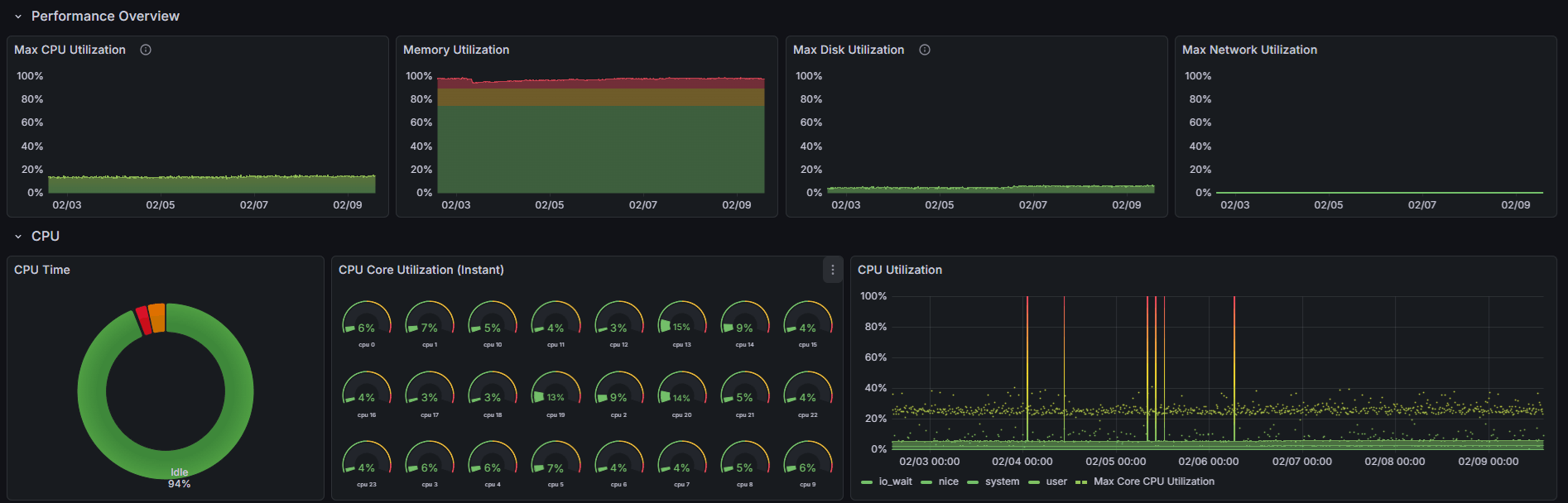Collapse the CPU row section

click(x=18, y=237)
